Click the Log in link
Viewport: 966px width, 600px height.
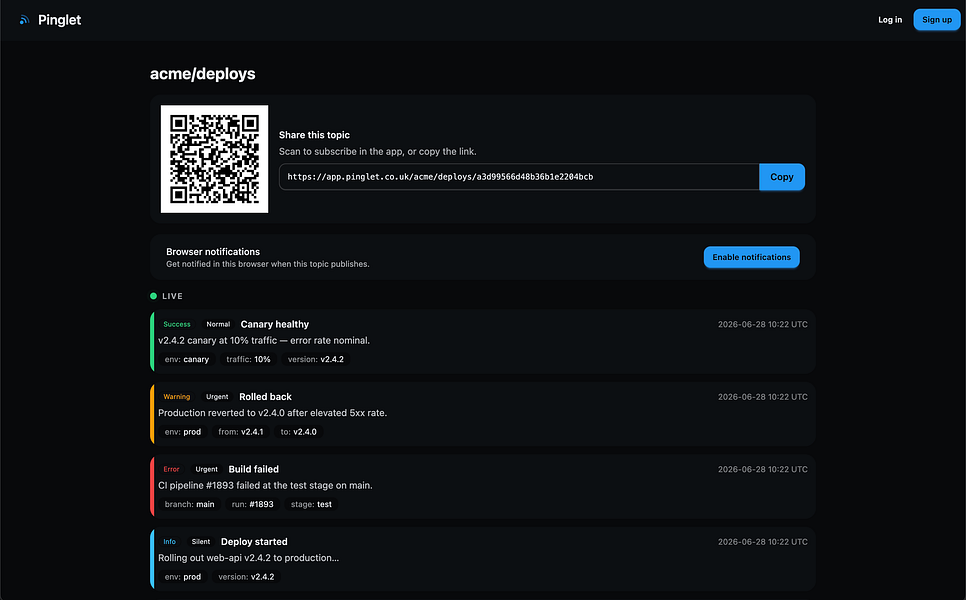(x=890, y=20)
